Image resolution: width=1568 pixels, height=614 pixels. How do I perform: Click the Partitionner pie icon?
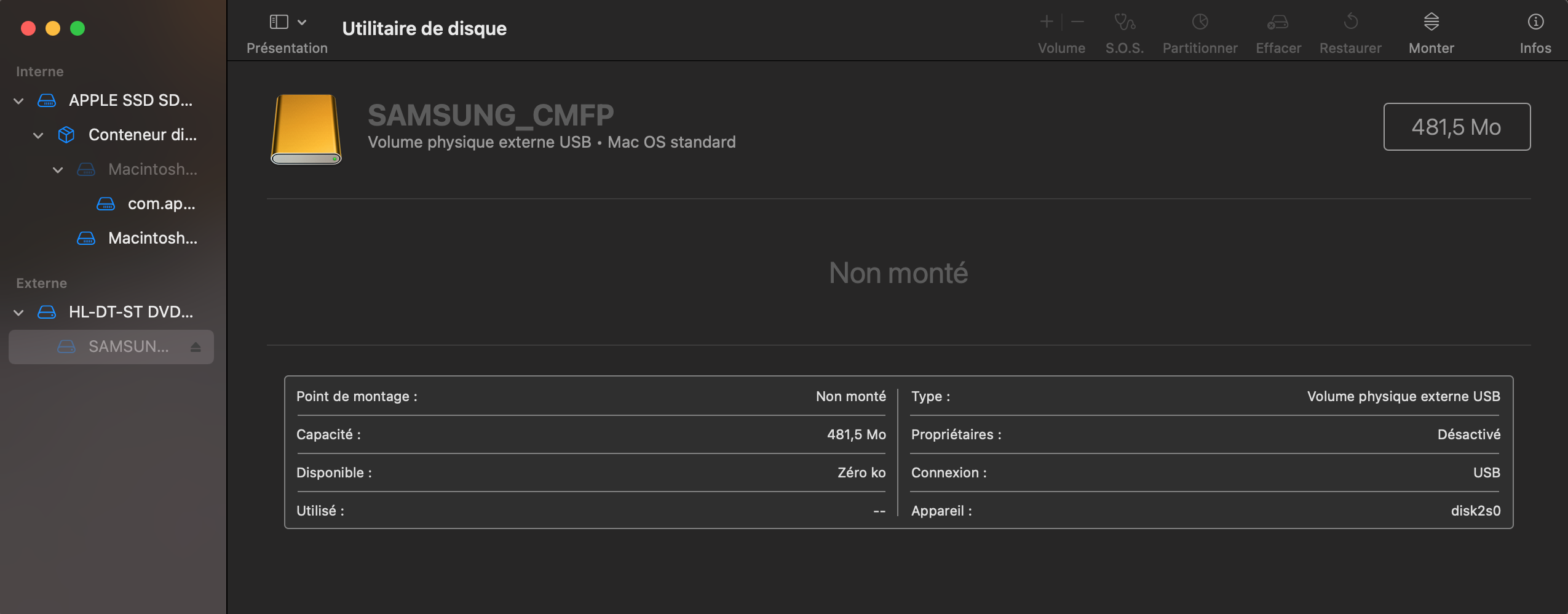coord(1200,22)
